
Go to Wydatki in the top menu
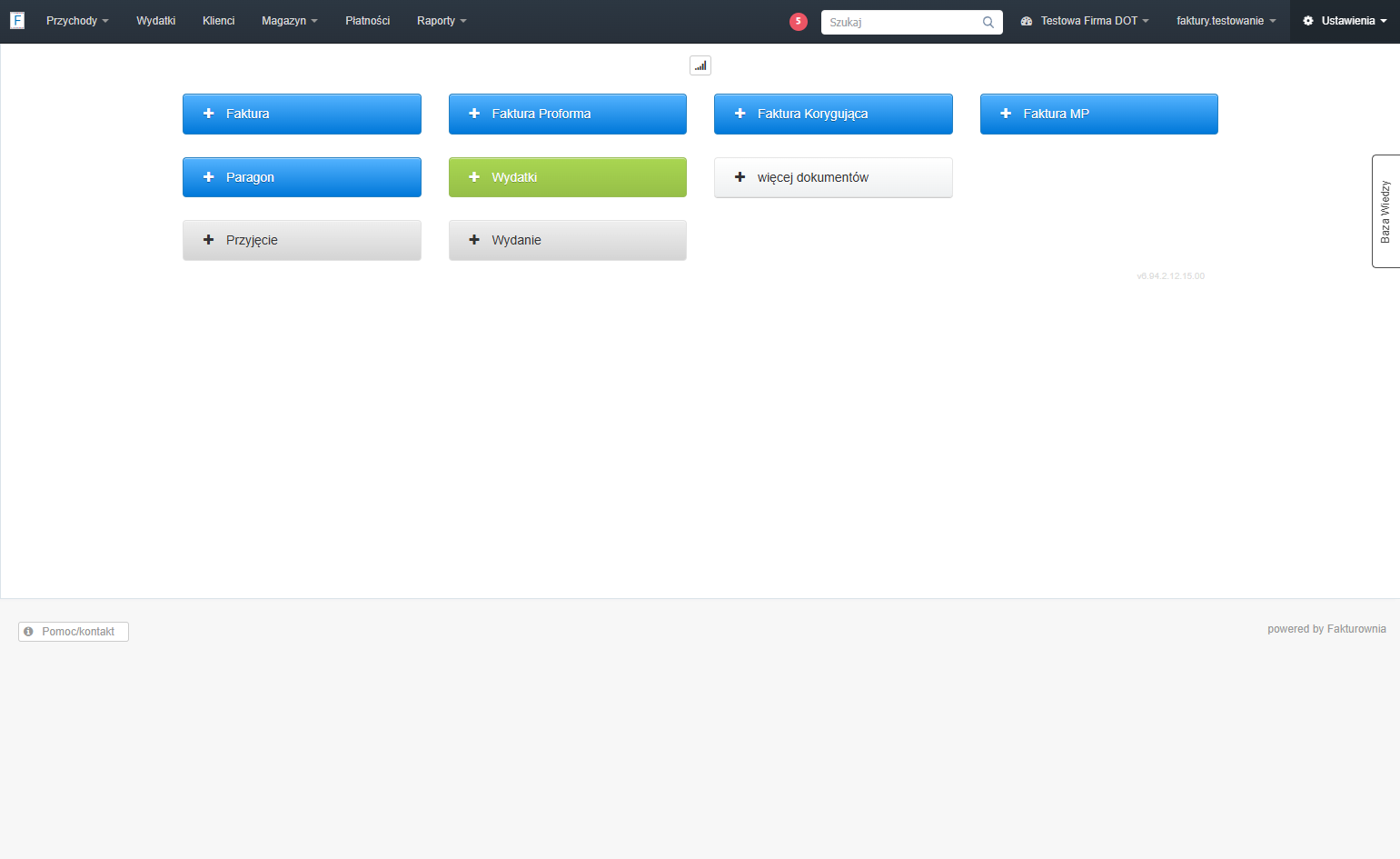[156, 21]
